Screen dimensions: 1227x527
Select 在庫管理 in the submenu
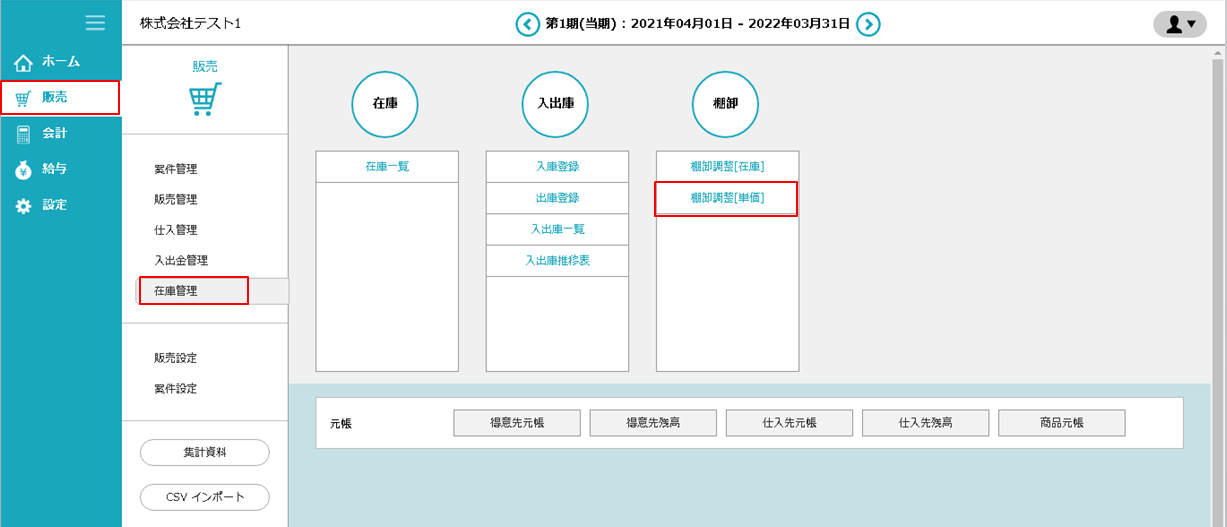tap(176, 291)
